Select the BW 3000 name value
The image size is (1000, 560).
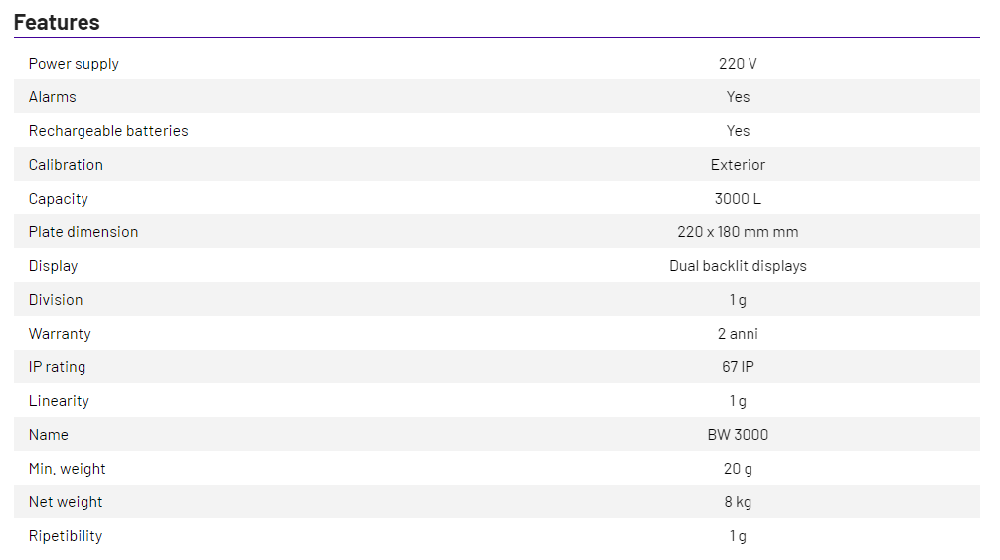tap(738, 435)
